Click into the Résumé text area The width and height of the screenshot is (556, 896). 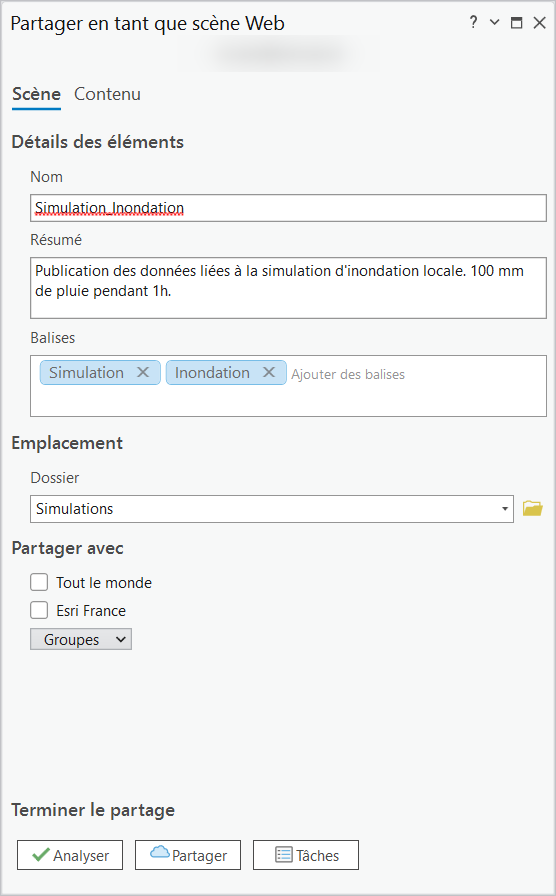pos(288,288)
